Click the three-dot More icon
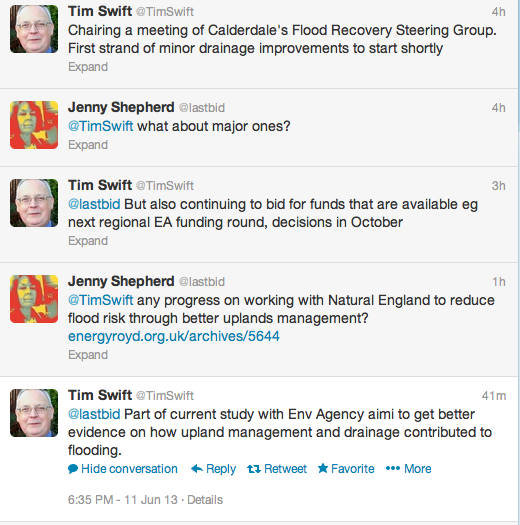The height and width of the screenshot is (525, 520). tap(393, 468)
